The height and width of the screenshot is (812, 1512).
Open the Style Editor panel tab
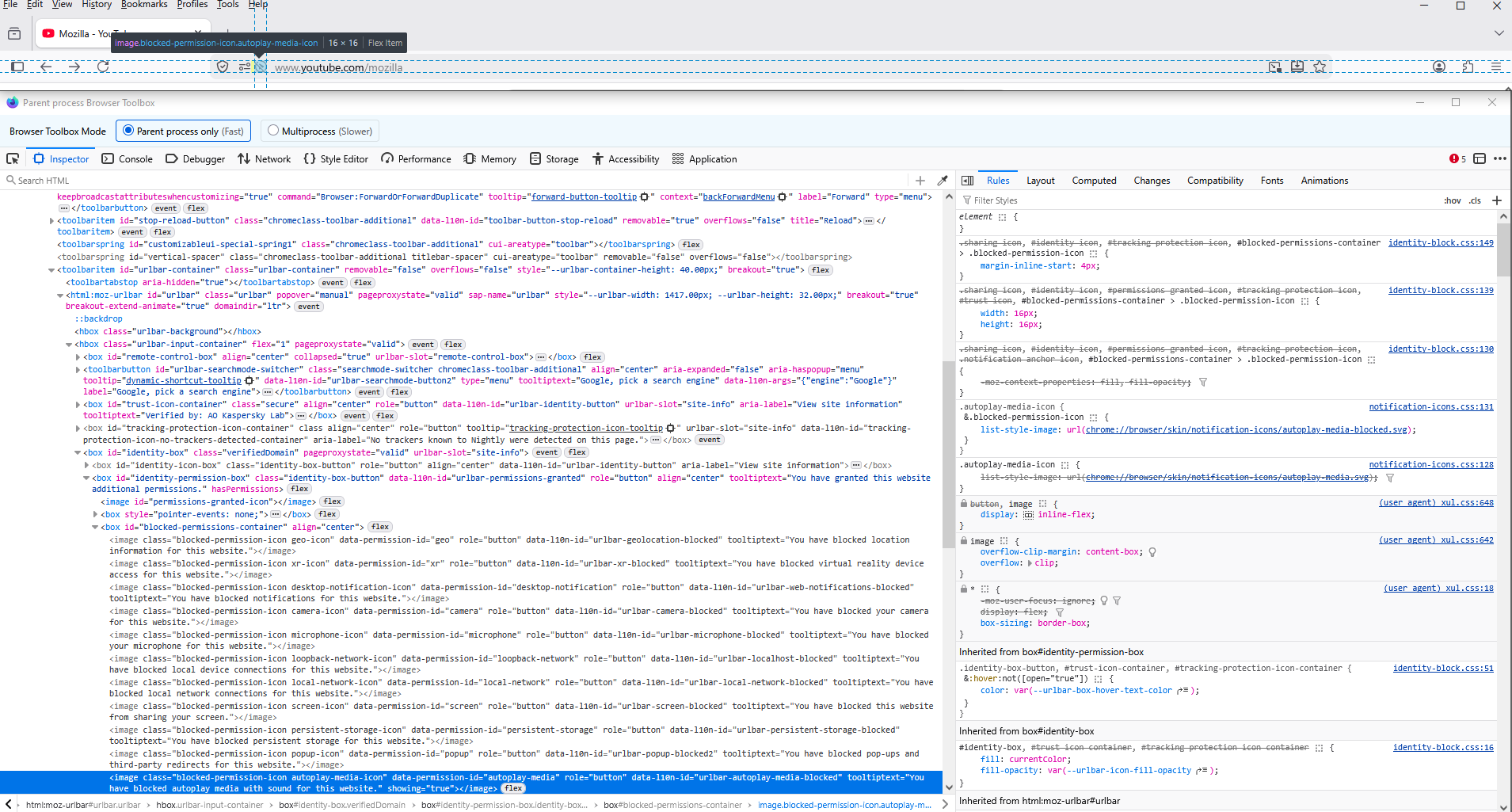pyautogui.click(x=336, y=158)
